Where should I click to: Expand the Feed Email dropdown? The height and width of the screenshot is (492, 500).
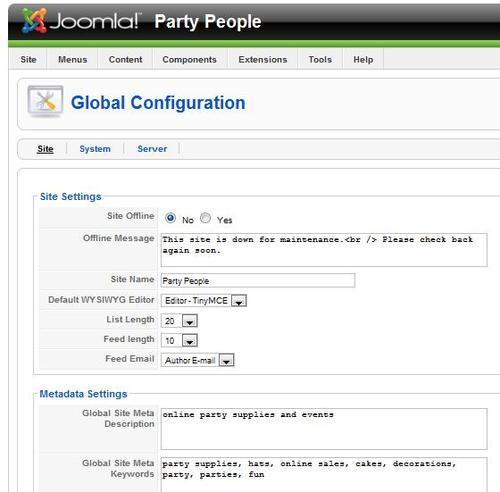click(x=197, y=360)
